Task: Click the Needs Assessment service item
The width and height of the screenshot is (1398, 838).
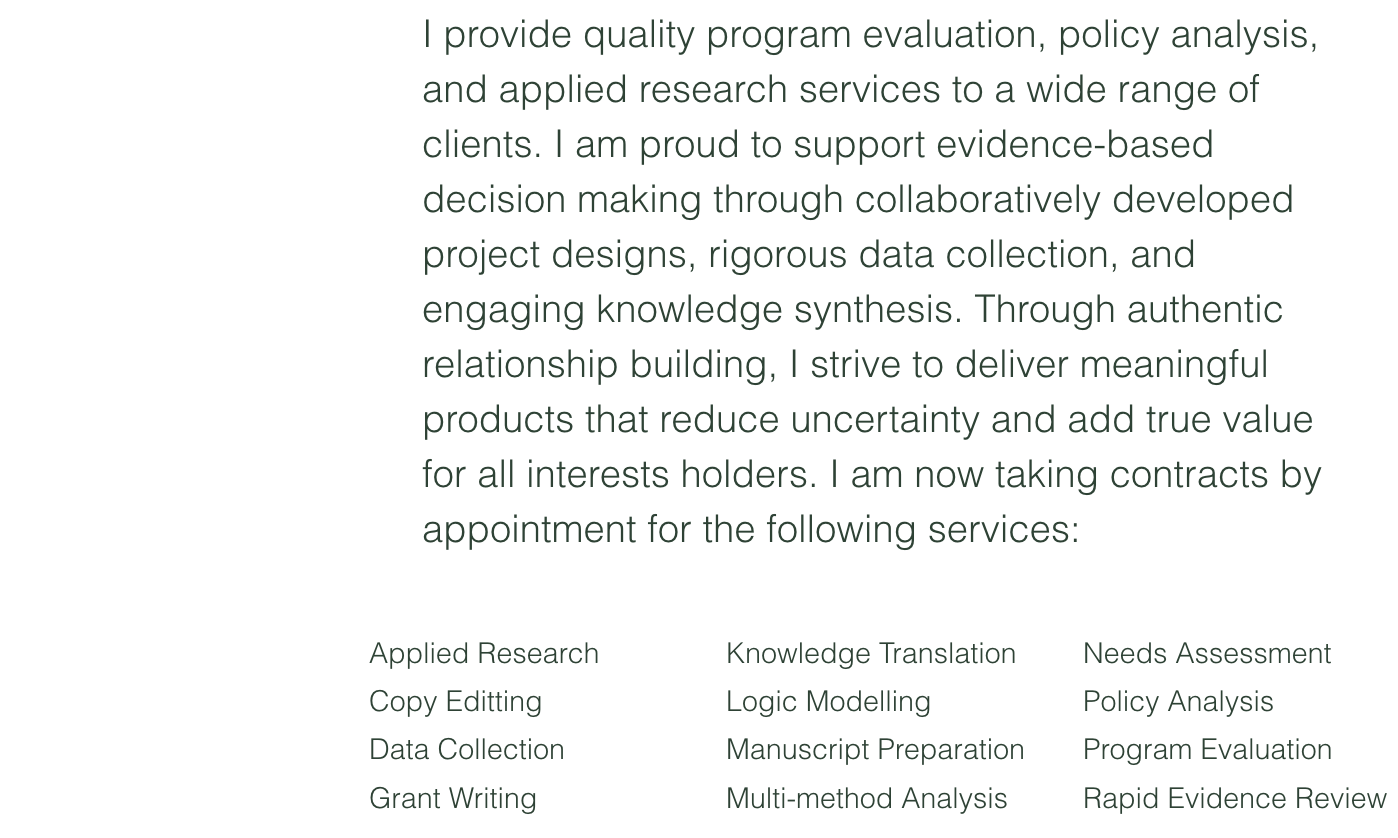Action: click(x=1207, y=653)
